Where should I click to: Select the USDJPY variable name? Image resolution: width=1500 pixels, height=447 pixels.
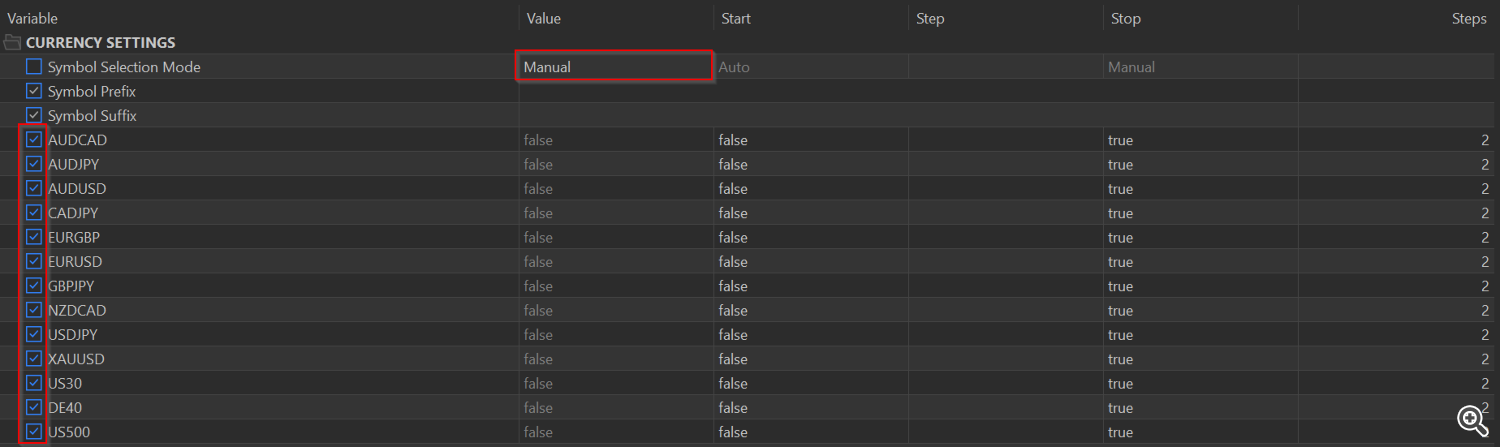point(73,334)
